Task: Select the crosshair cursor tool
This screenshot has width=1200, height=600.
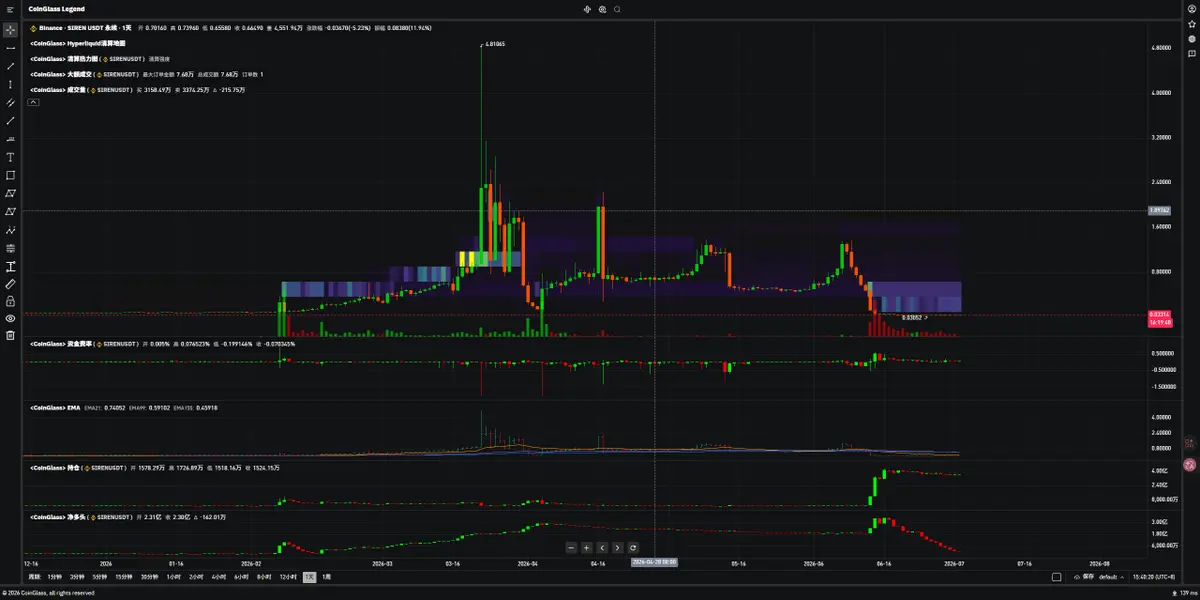Action: pos(10,29)
